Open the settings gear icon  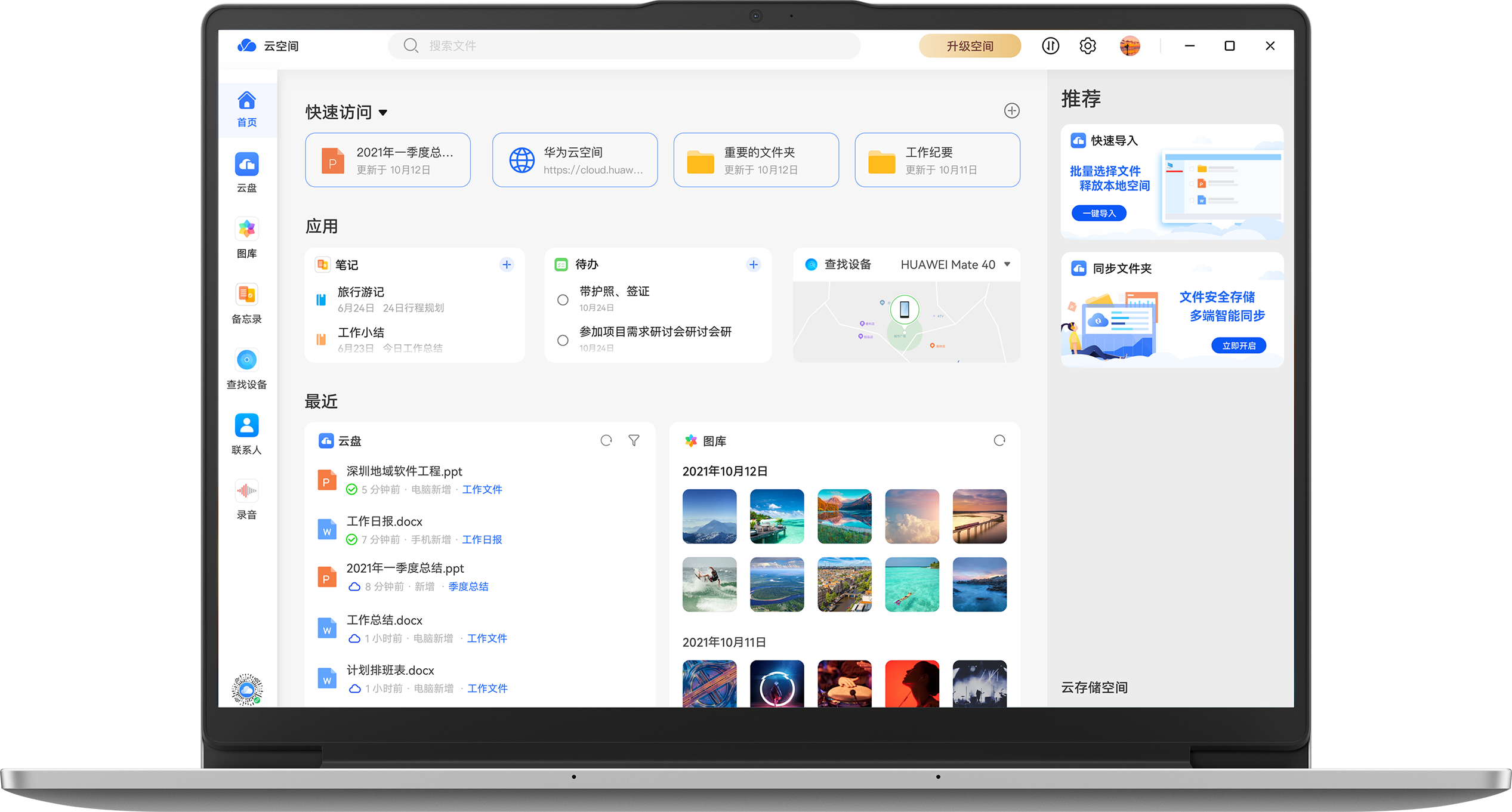click(x=1087, y=46)
